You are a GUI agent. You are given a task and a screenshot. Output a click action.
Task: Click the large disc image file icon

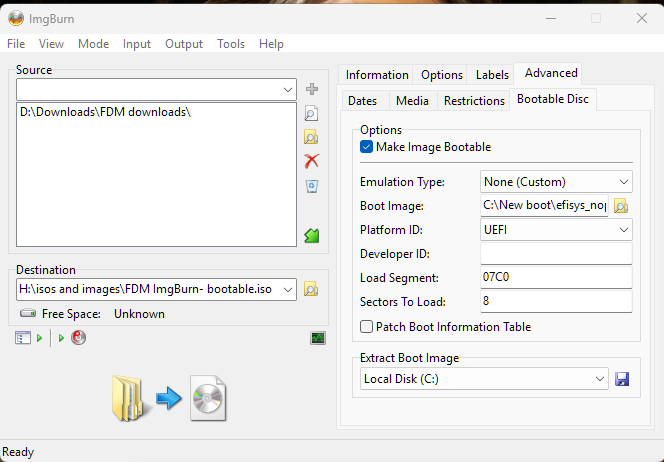(208, 398)
